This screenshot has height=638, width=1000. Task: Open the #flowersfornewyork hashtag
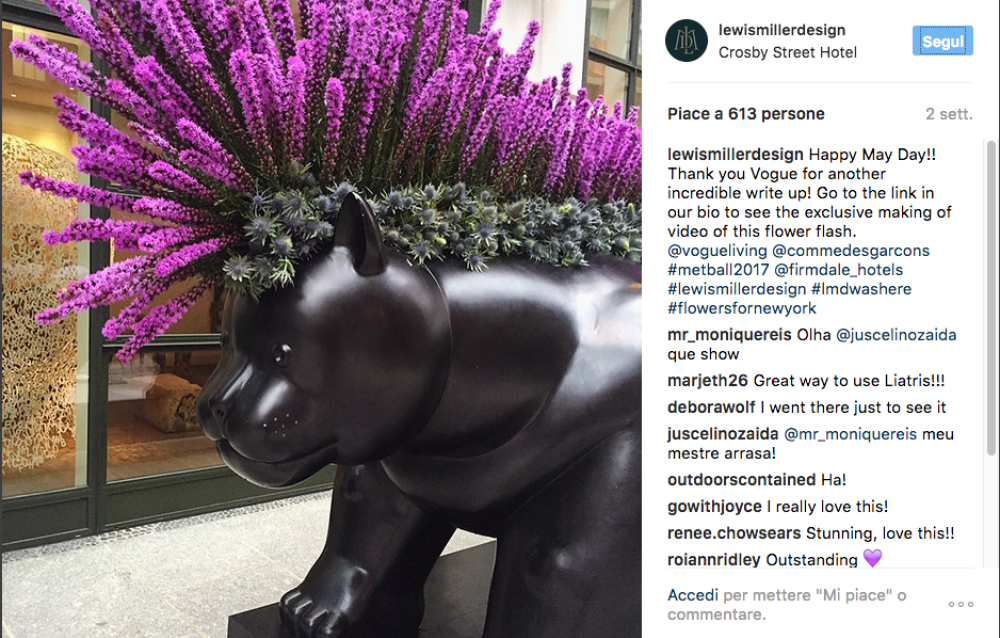[x=742, y=308]
